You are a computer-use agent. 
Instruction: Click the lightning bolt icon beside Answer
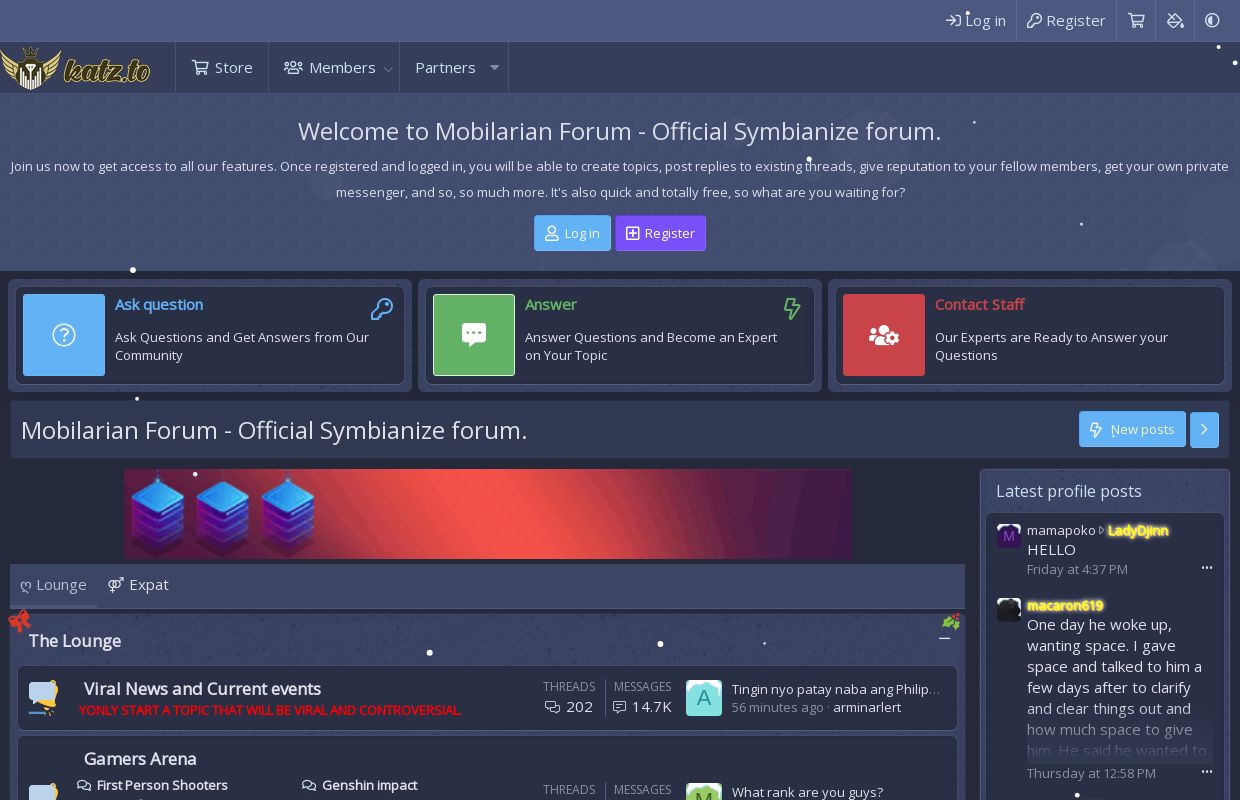[791, 309]
